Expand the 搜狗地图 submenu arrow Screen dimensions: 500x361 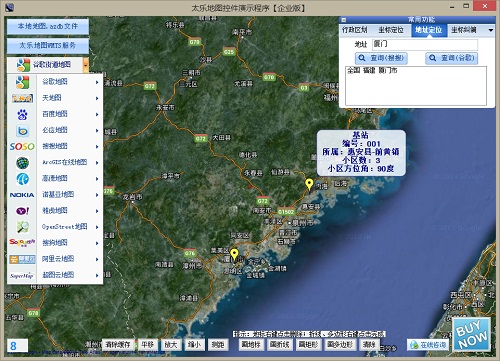(x=97, y=243)
